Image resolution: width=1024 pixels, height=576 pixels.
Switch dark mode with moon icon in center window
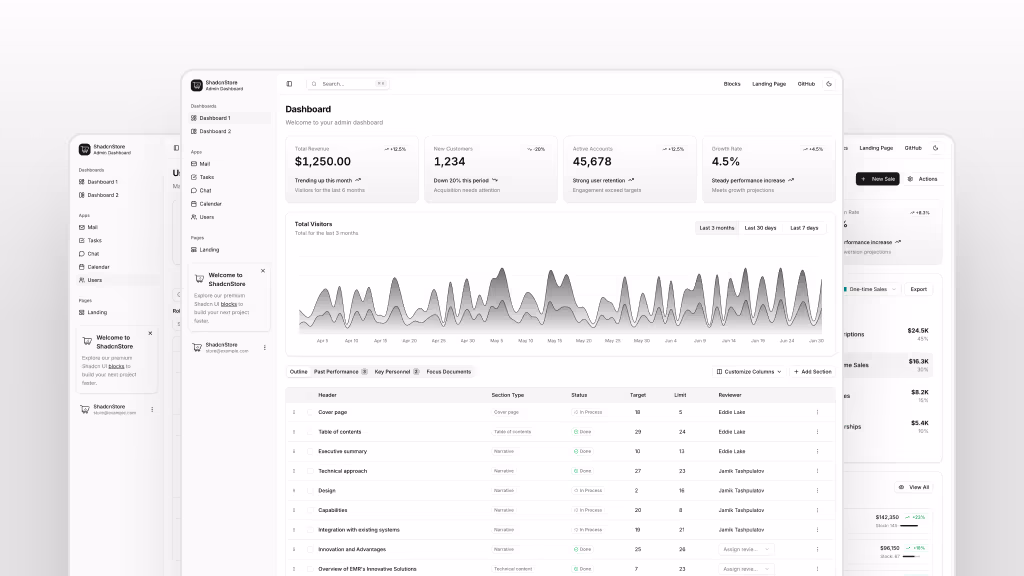(x=829, y=84)
